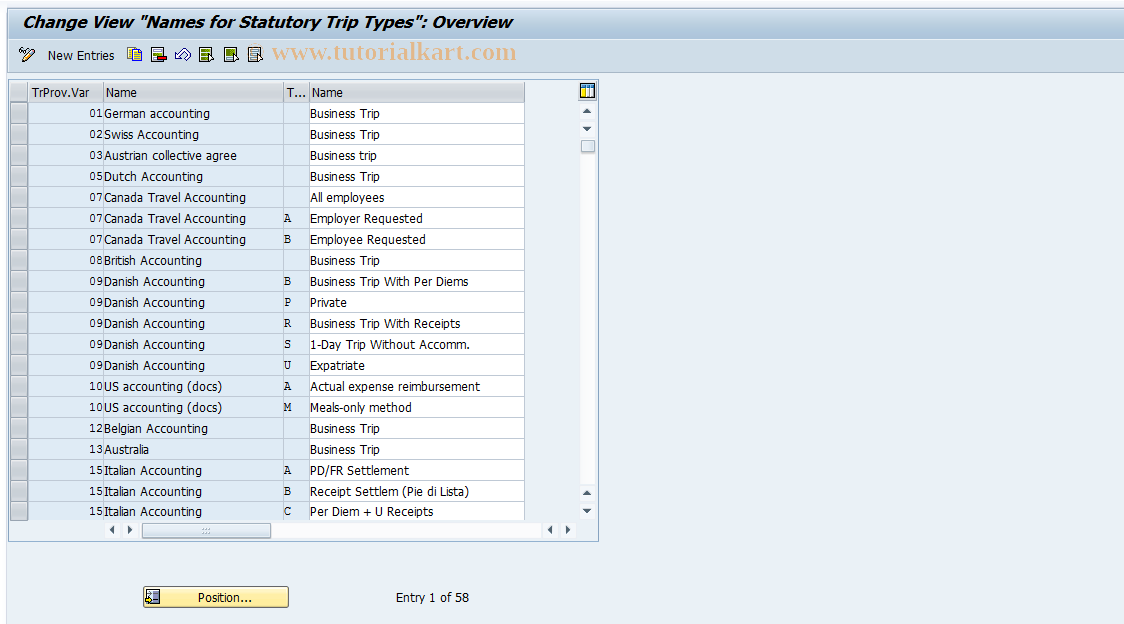Select row selector for Employer Requested entry
Viewport: 1124px width, 624px height.
[x=19, y=219]
